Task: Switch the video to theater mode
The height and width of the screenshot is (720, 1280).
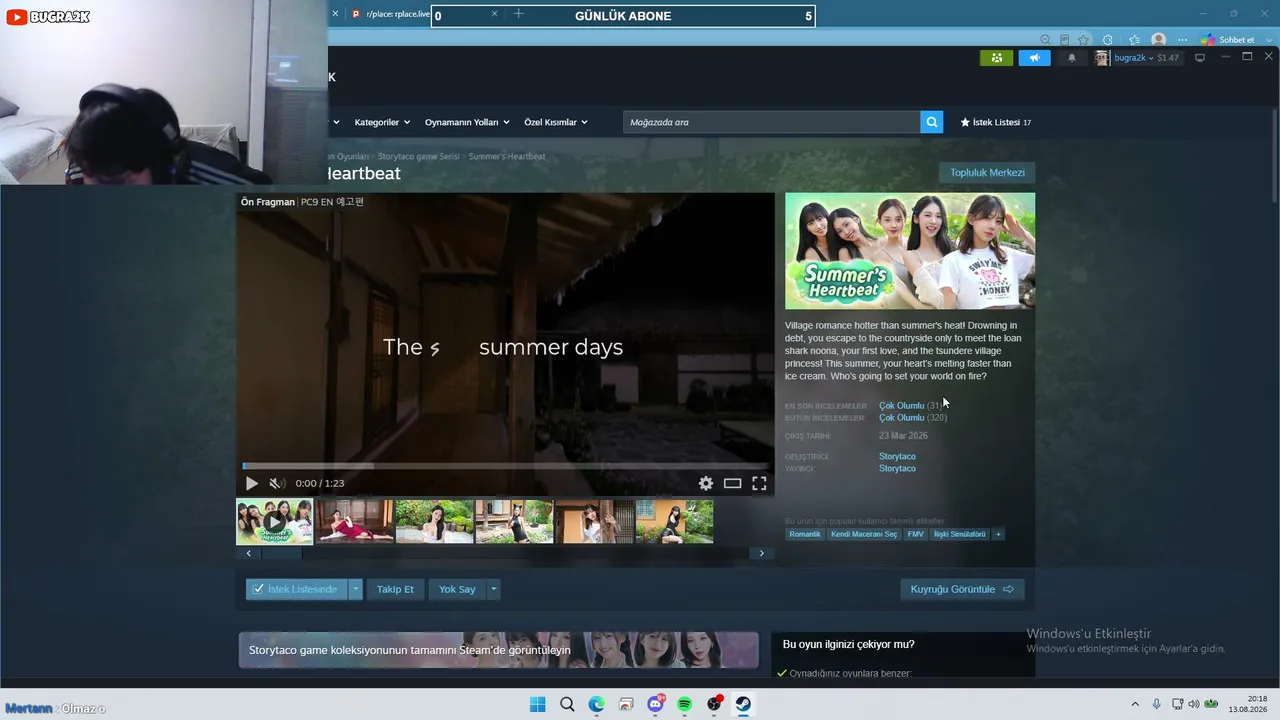Action: pyautogui.click(x=733, y=483)
